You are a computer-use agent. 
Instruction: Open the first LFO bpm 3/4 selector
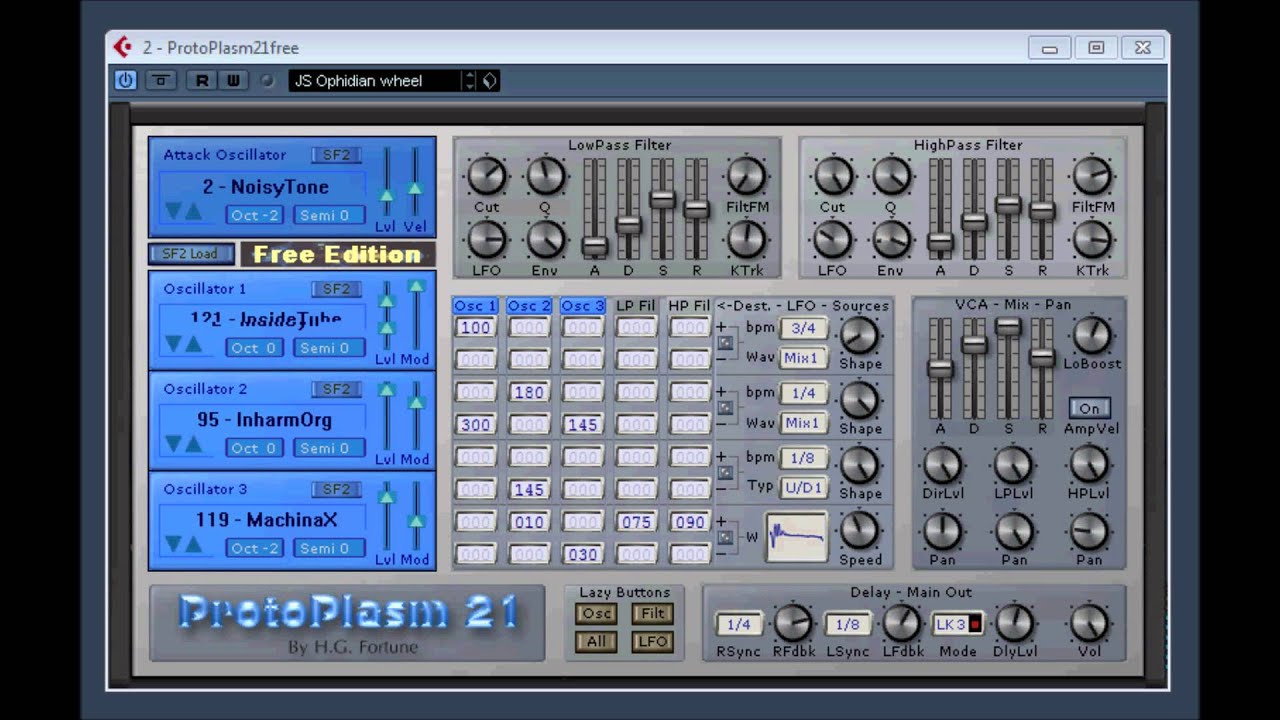803,328
